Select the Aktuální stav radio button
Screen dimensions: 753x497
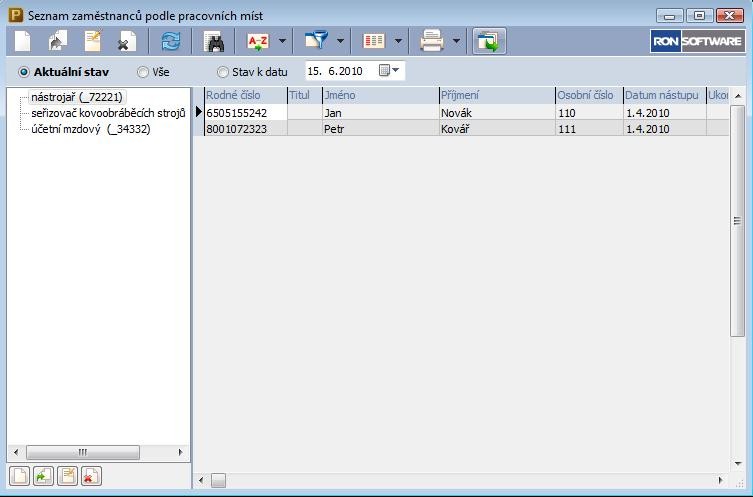coord(24,73)
